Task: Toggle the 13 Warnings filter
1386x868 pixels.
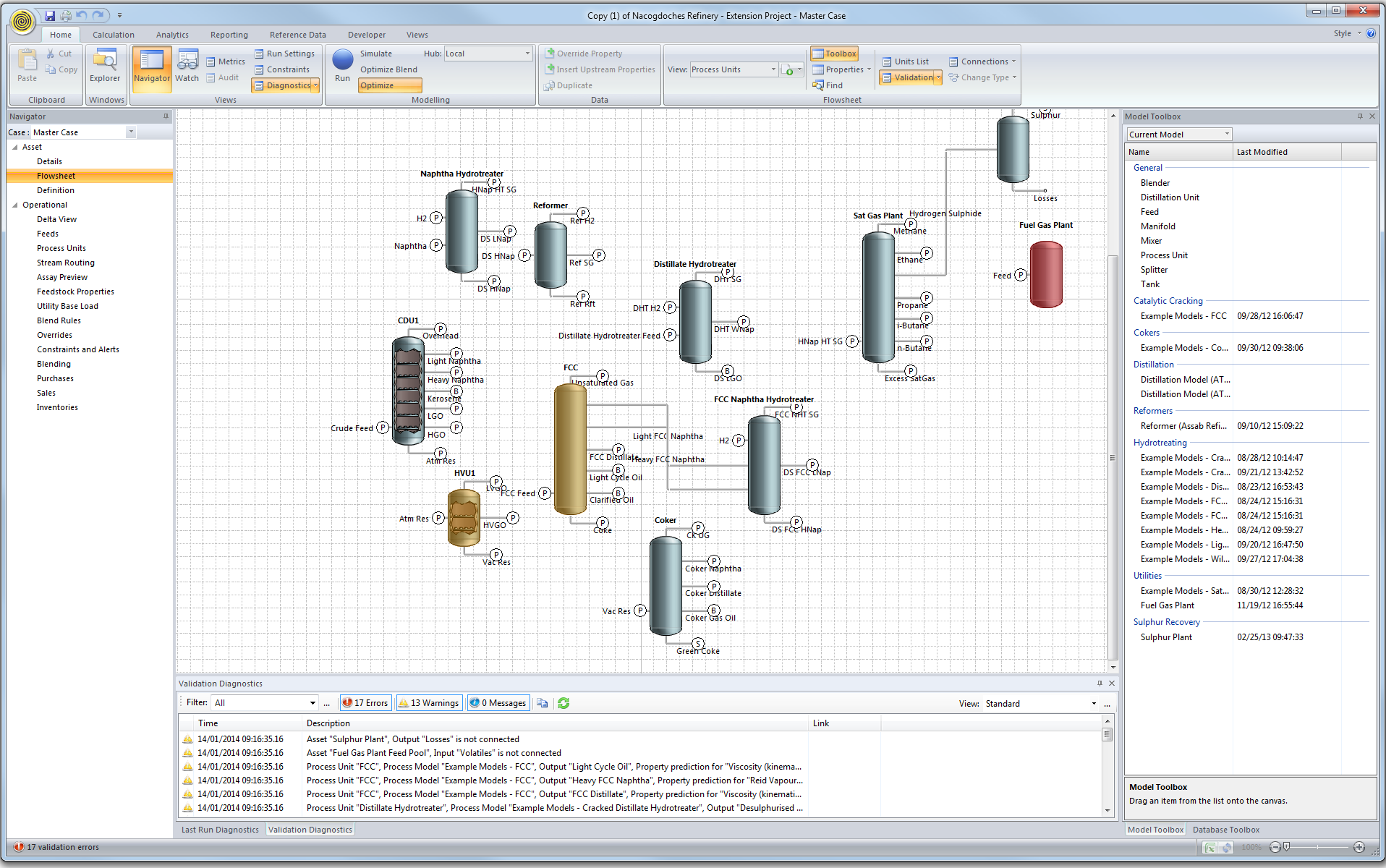Action: tap(428, 702)
